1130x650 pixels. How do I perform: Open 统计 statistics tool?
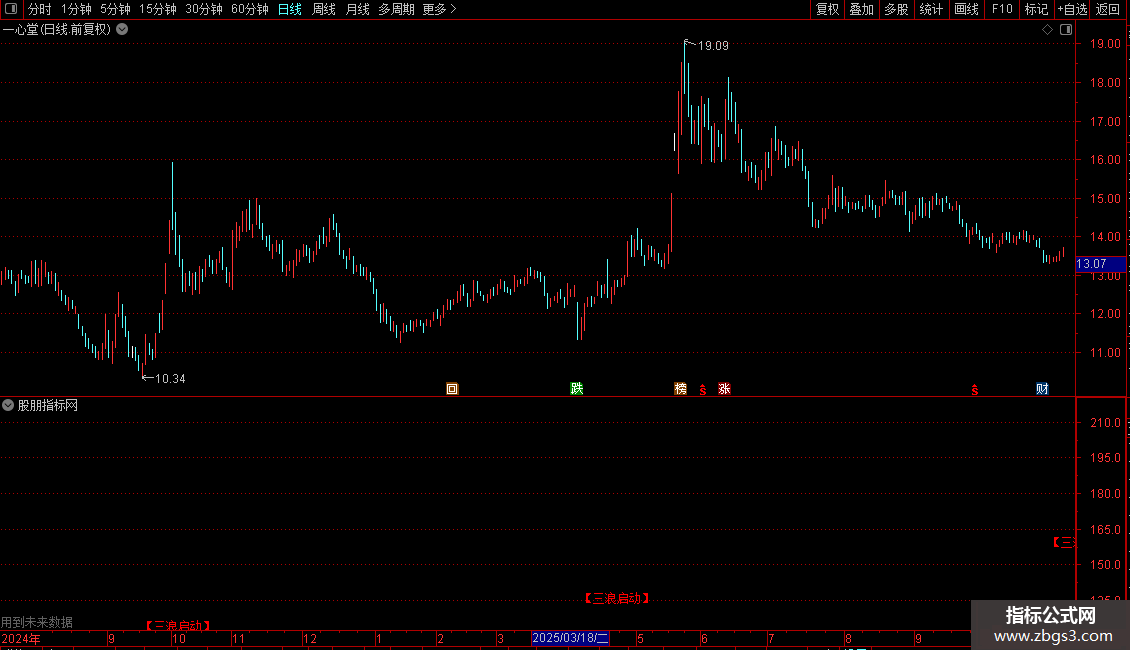[931, 9]
